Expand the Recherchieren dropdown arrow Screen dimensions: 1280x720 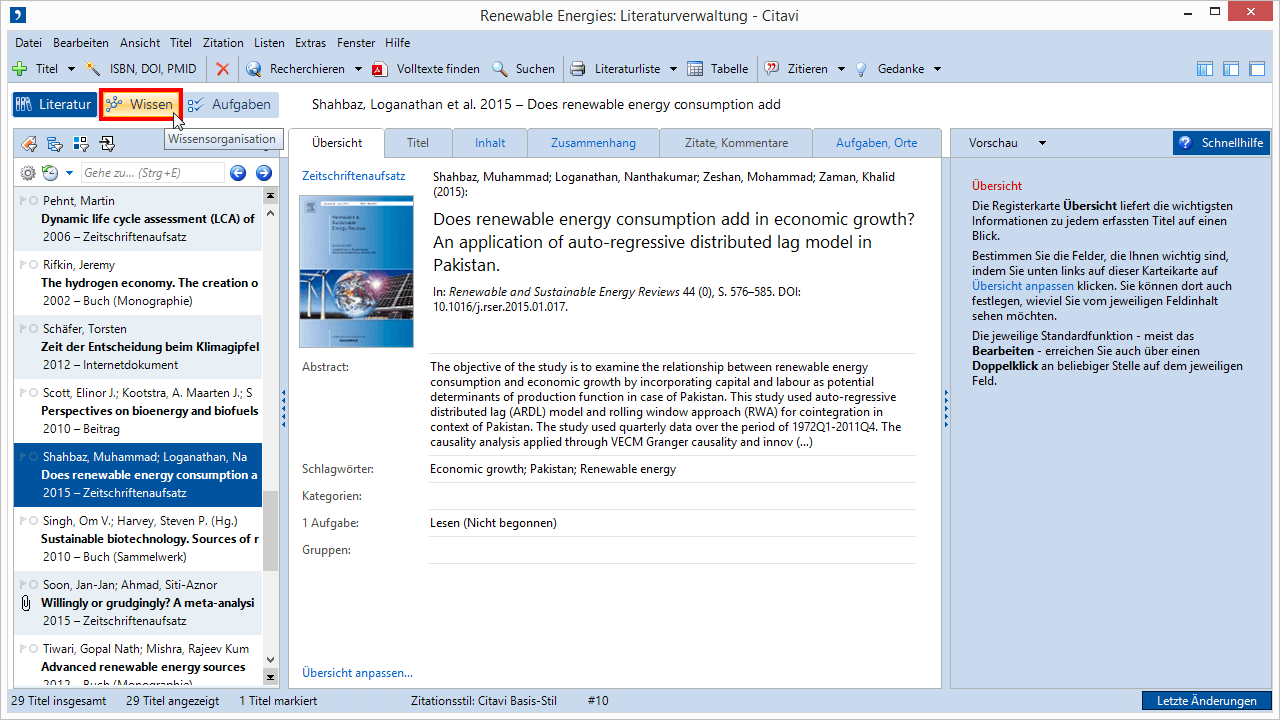358,69
